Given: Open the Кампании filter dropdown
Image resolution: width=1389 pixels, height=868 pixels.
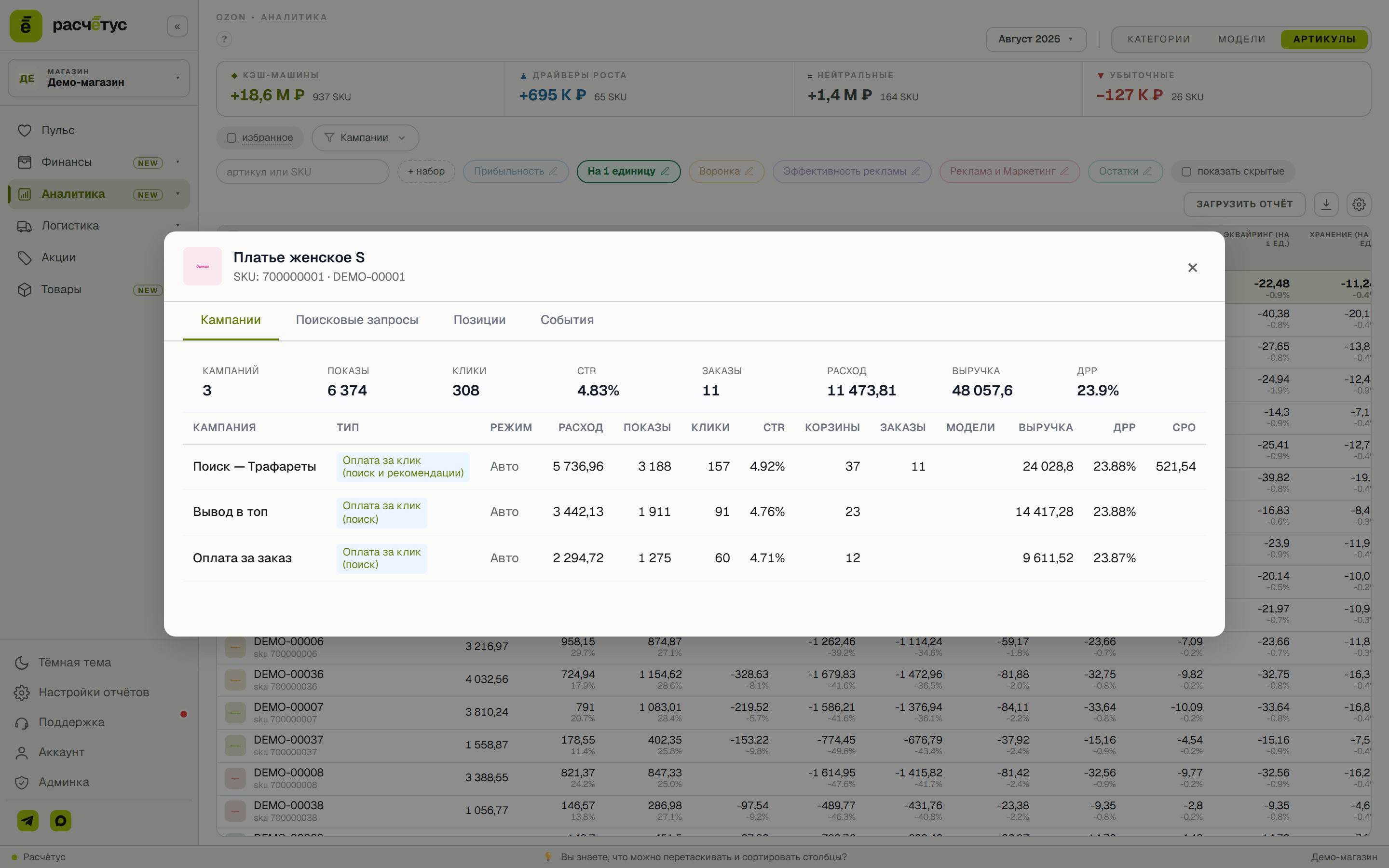Looking at the screenshot, I should [x=365, y=138].
